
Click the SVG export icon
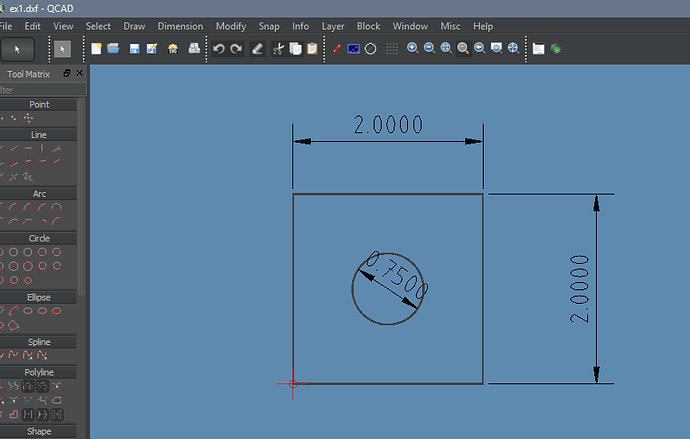pyautogui.click(x=173, y=48)
